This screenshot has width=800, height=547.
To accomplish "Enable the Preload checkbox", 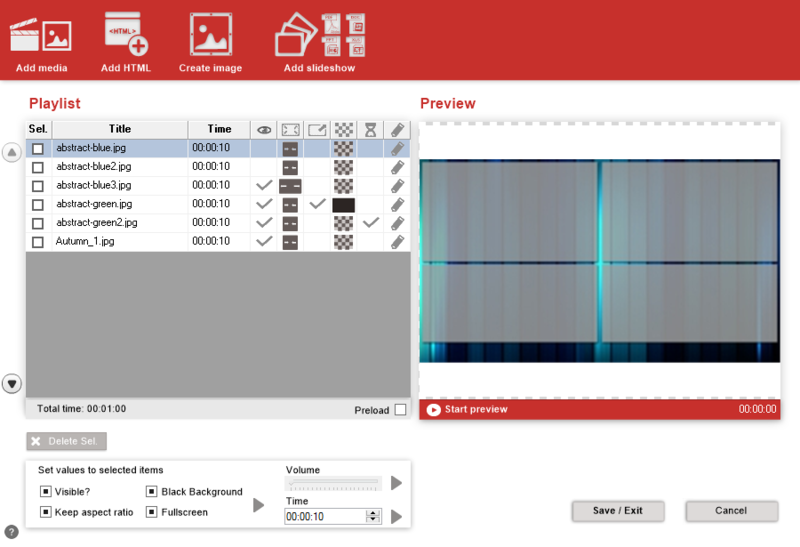I will [401, 410].
